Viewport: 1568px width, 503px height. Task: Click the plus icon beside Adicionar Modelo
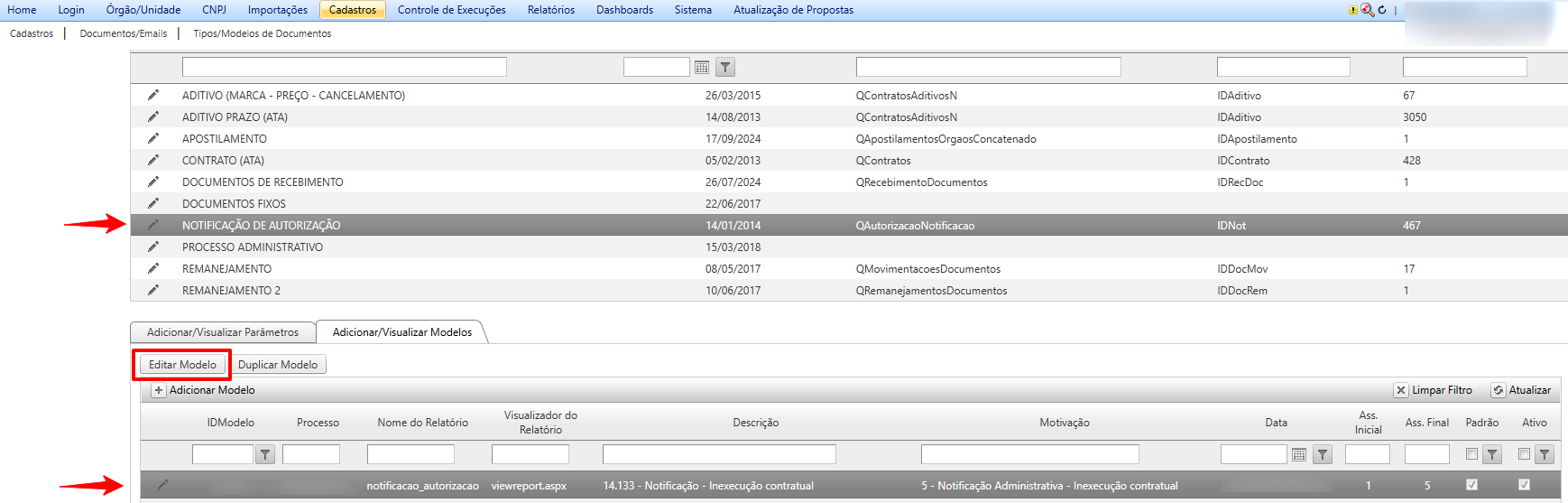point(159,390)
